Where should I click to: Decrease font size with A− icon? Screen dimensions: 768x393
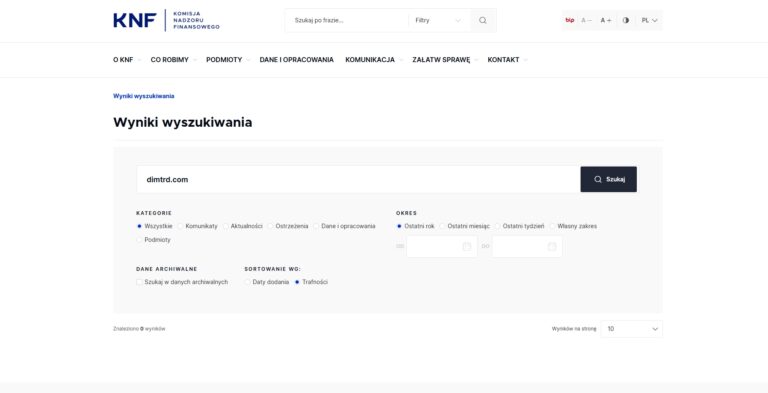coord(586,21)
